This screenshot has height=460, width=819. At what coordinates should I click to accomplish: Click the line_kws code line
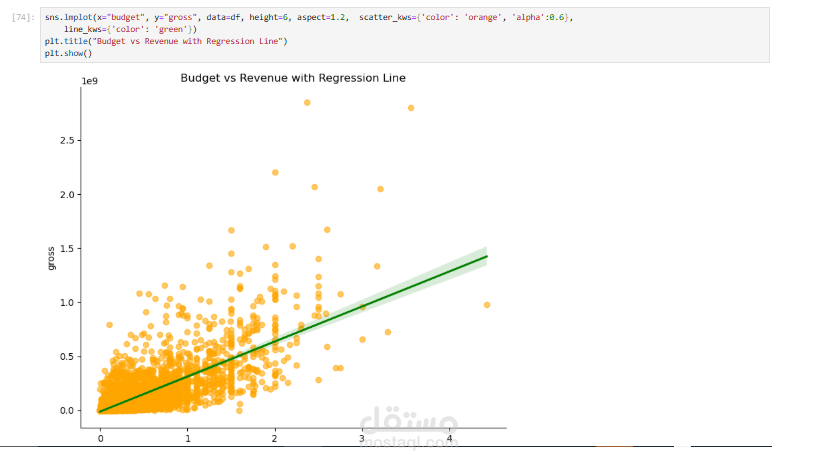point(131,29)
